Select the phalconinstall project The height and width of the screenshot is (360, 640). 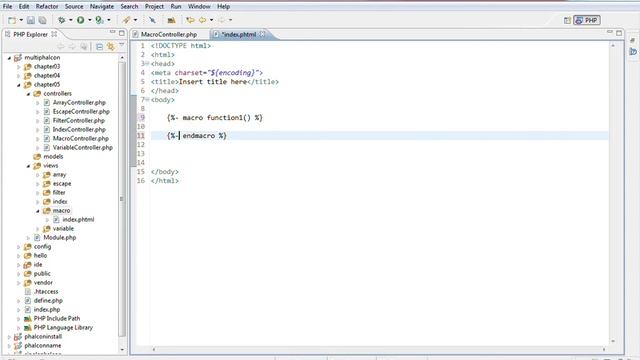pyautogui.click(x=43, y=337)
